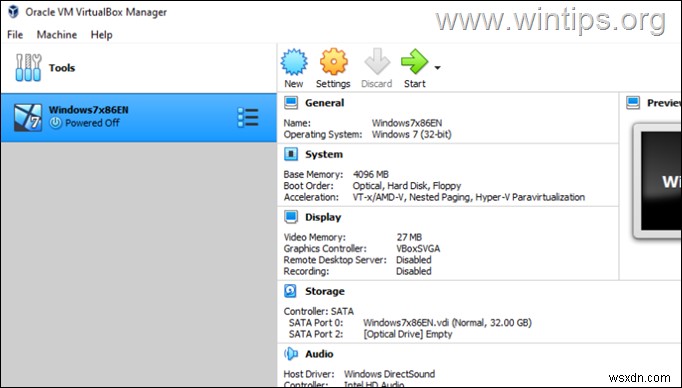Viewport: 682px width, 388px height.
Task: Click the Windows DirectSound host driver value
Action: (389, 374)
